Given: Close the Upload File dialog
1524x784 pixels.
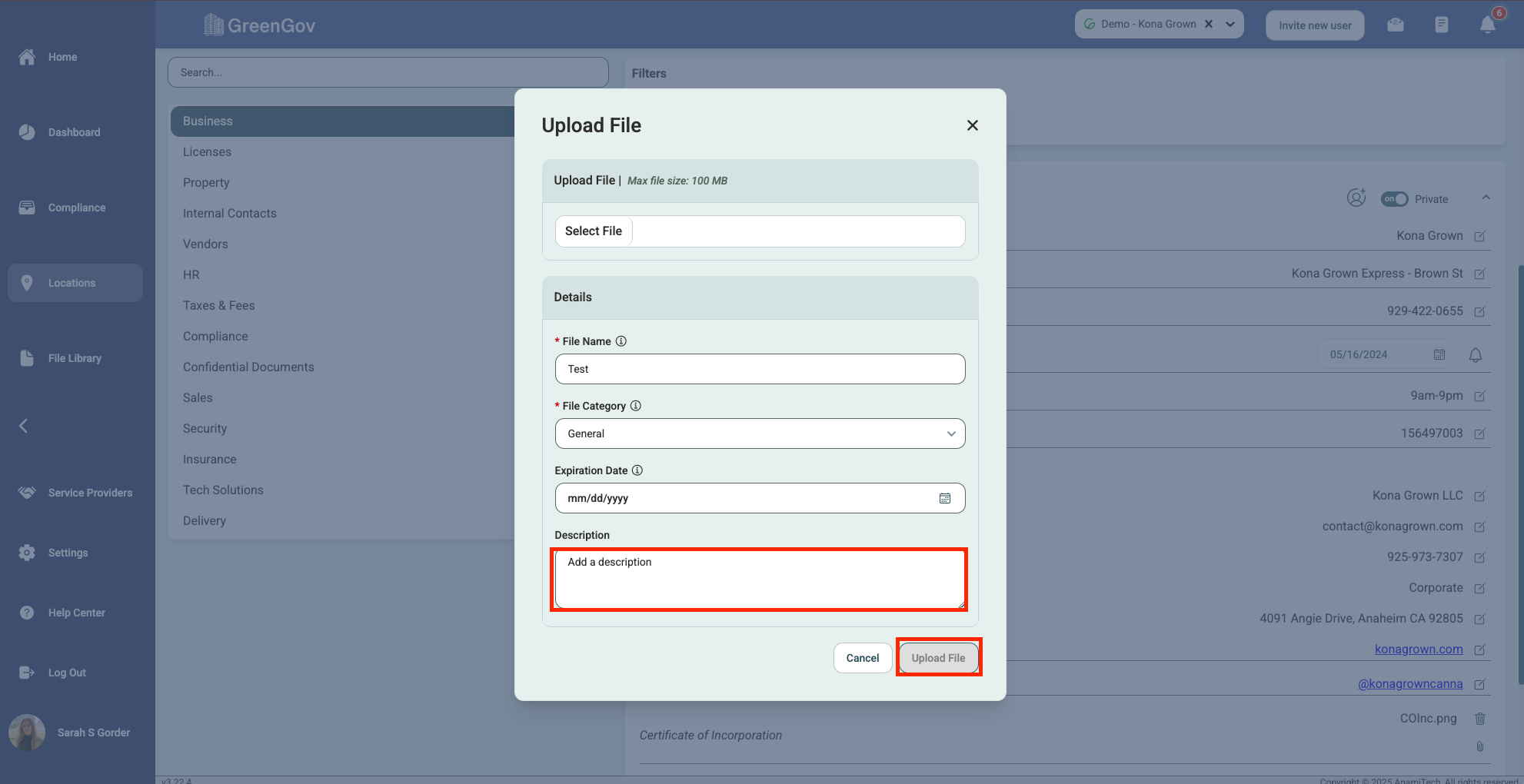Looking at the screenshot, I should 972,125.
